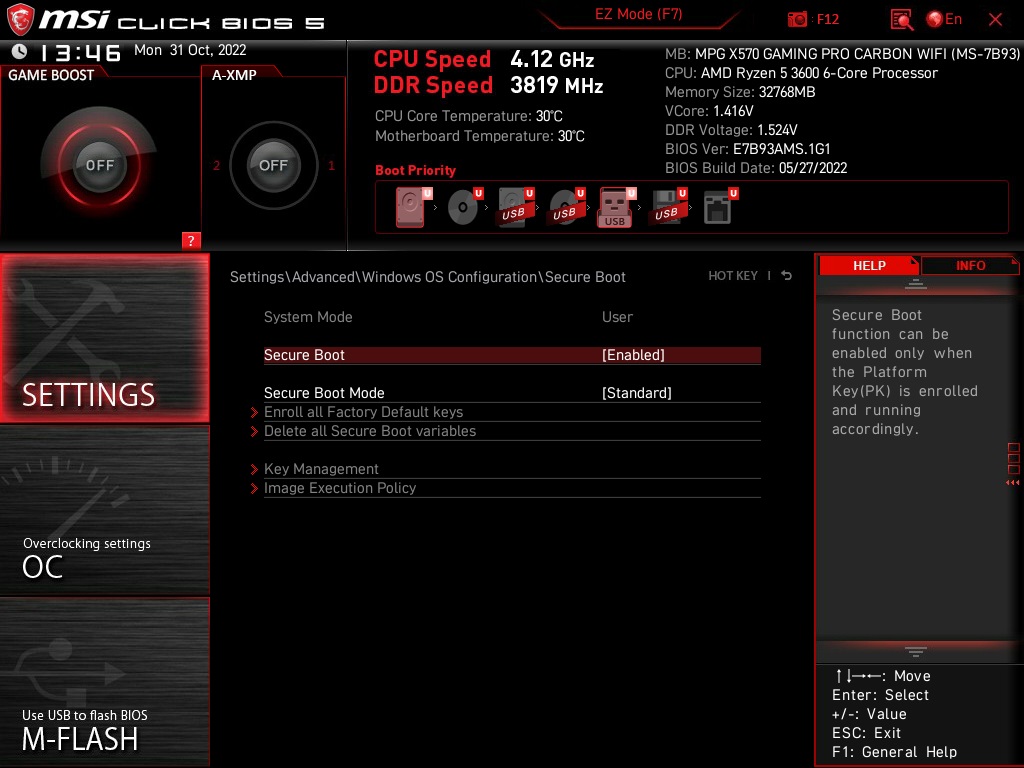Click the DDR Voltage 1.524V reading

731,130
